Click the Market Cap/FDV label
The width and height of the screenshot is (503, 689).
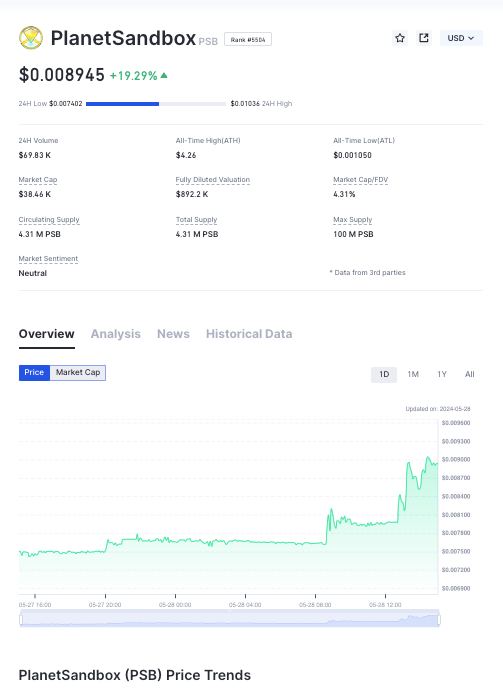(361, 180)
